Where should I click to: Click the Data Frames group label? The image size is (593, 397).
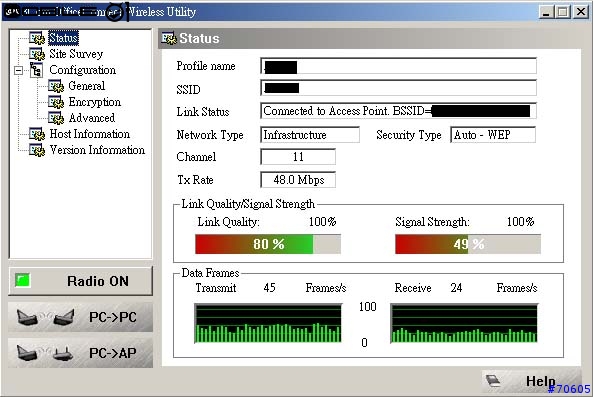pyautogui.click(x=210, y=273)
